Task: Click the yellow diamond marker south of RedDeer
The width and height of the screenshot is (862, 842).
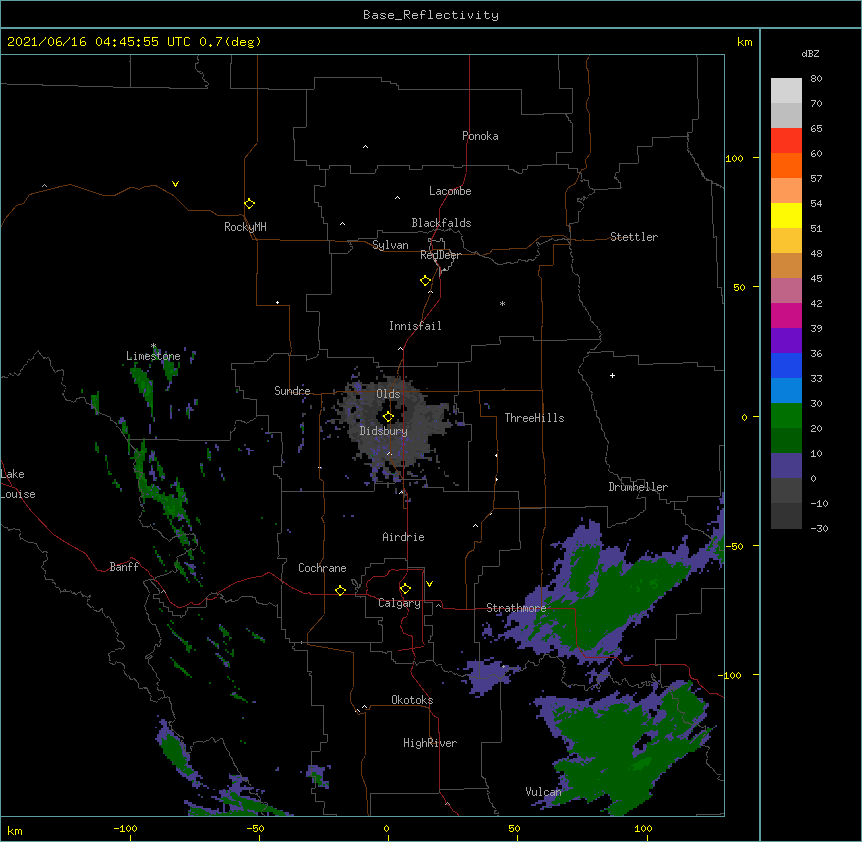Action: 425,281
